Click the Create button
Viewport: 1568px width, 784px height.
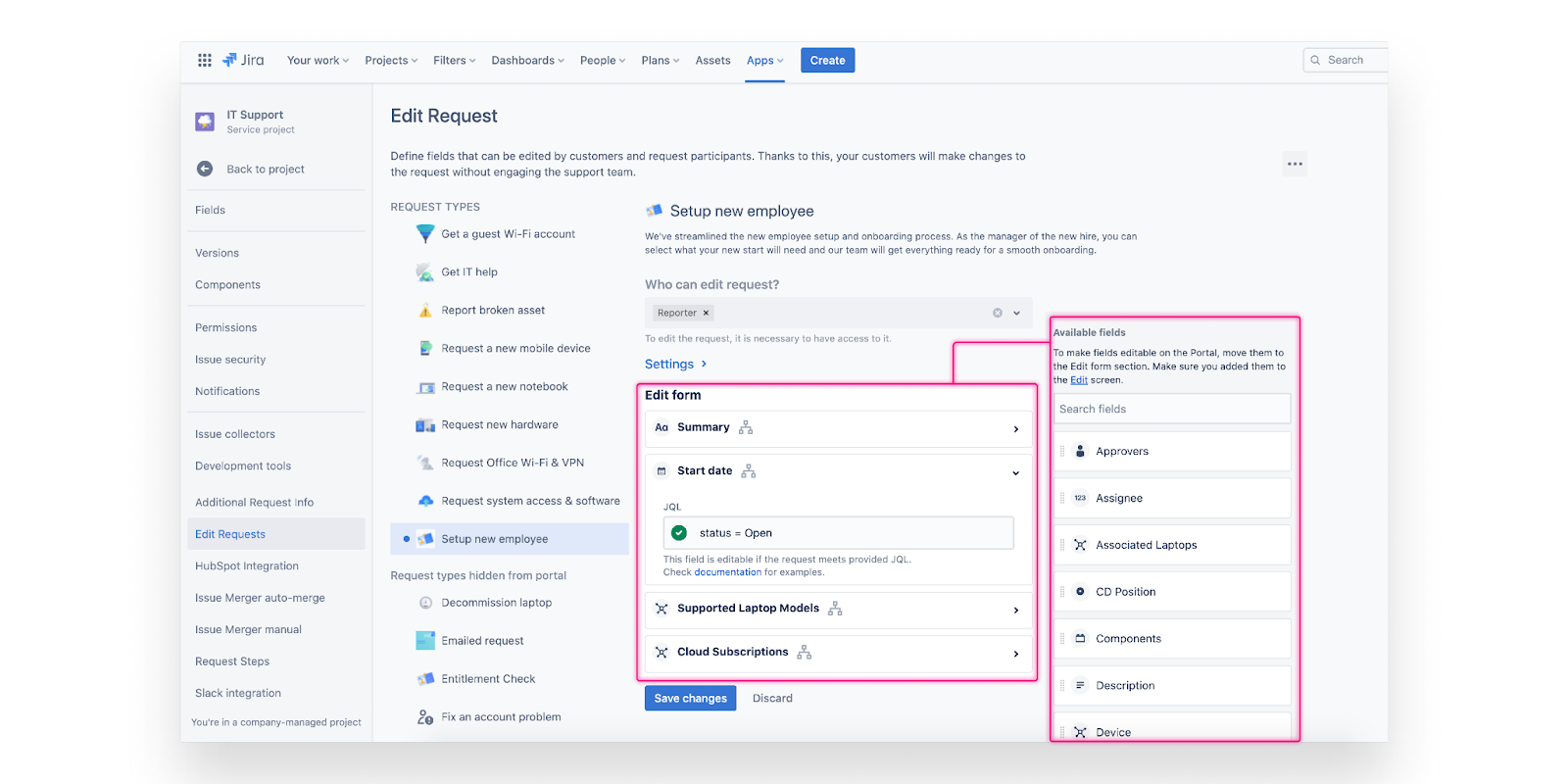(828, 60)
